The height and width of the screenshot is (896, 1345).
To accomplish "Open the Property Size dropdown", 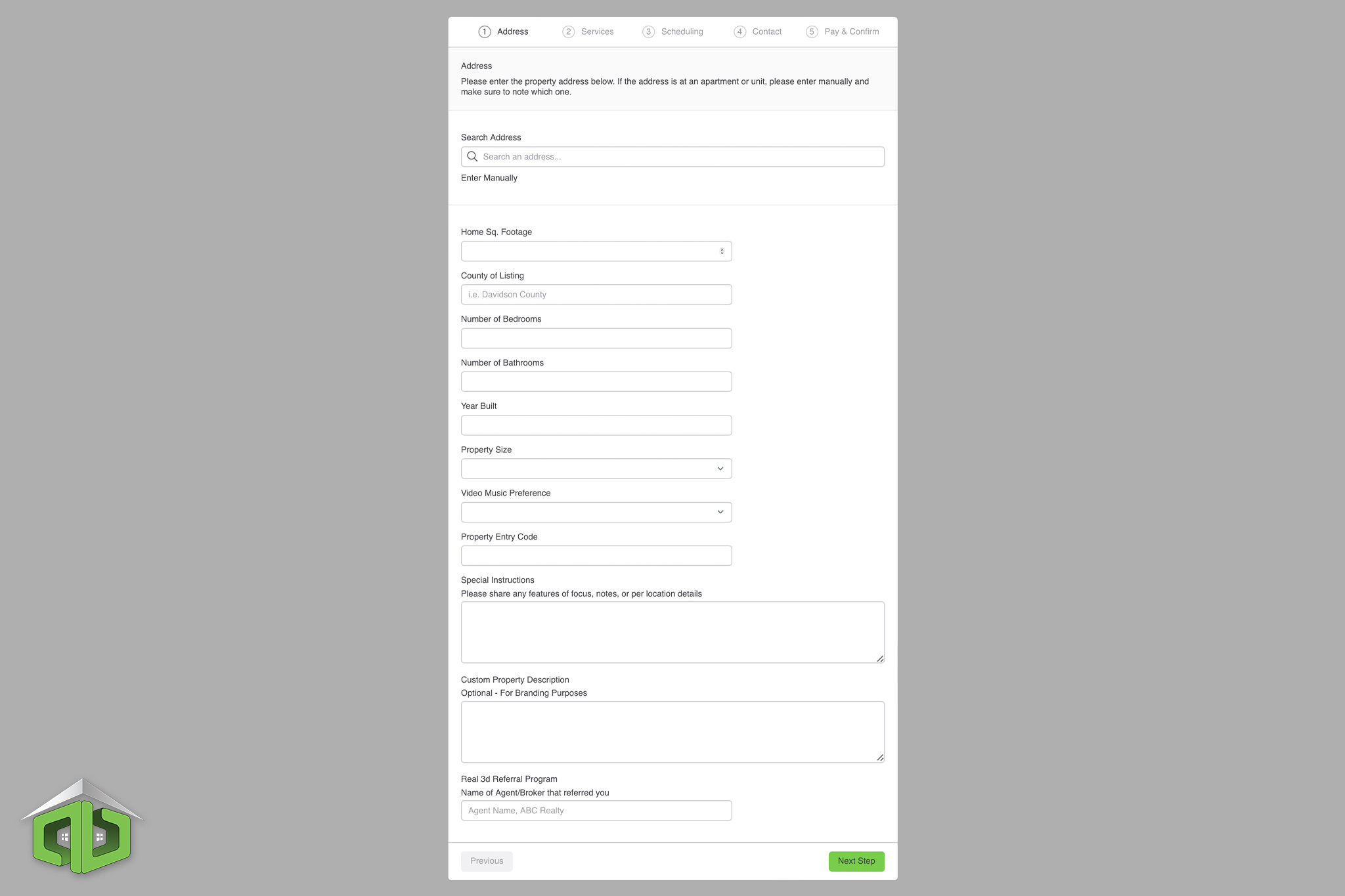I will pyautogui.click(x=596, y=469).
